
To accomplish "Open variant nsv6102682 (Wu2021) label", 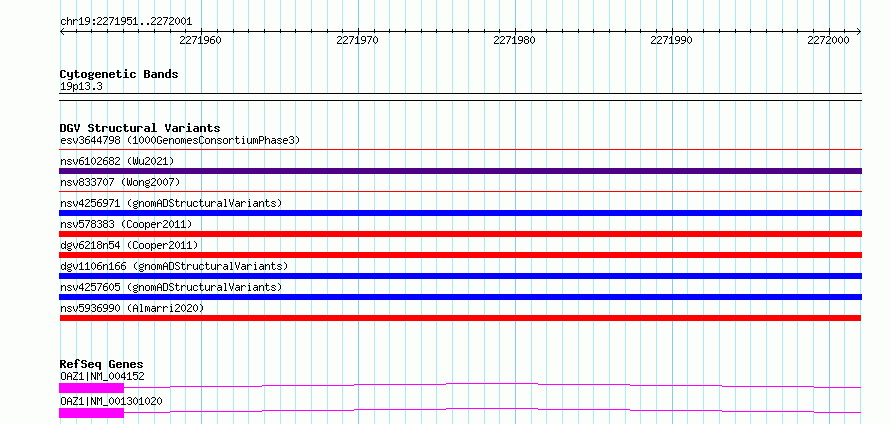I will click(x=117, y=161).
